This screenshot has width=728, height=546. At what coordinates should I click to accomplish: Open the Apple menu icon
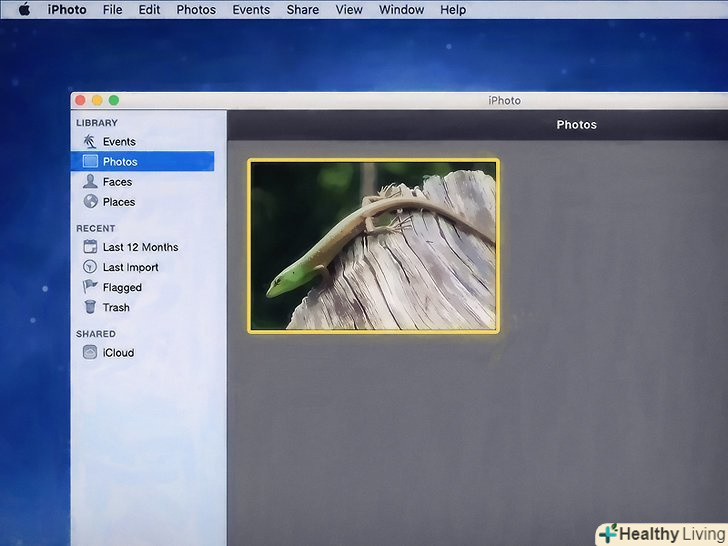pyautogui.click(x=24, y=10)
